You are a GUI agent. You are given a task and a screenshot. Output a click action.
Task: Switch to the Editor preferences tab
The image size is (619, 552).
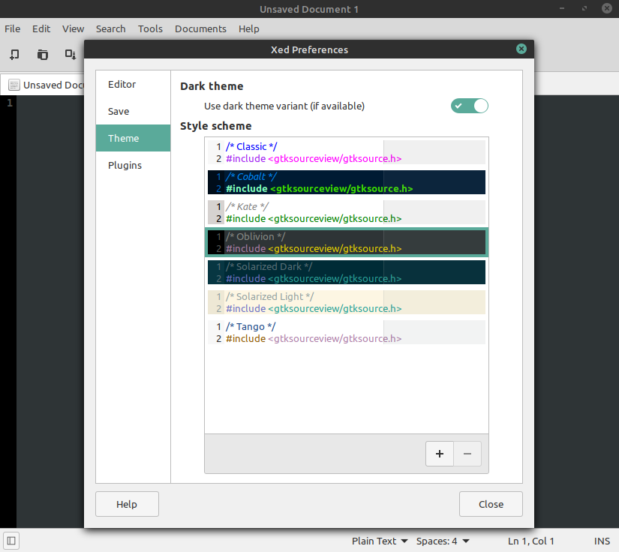(x=122, y=85)
